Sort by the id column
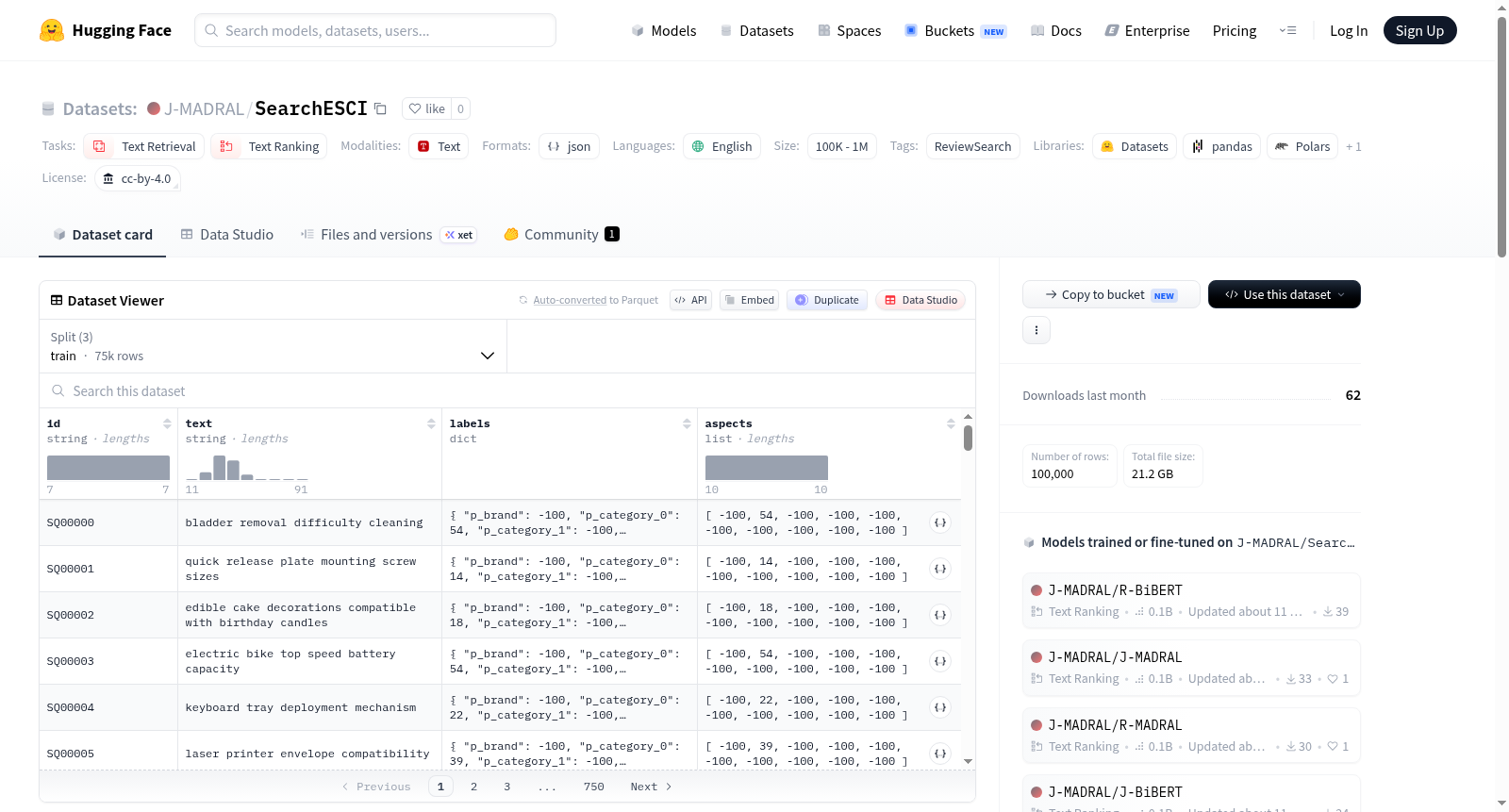Screen dimensions: 1509x812 coord(167,424)
